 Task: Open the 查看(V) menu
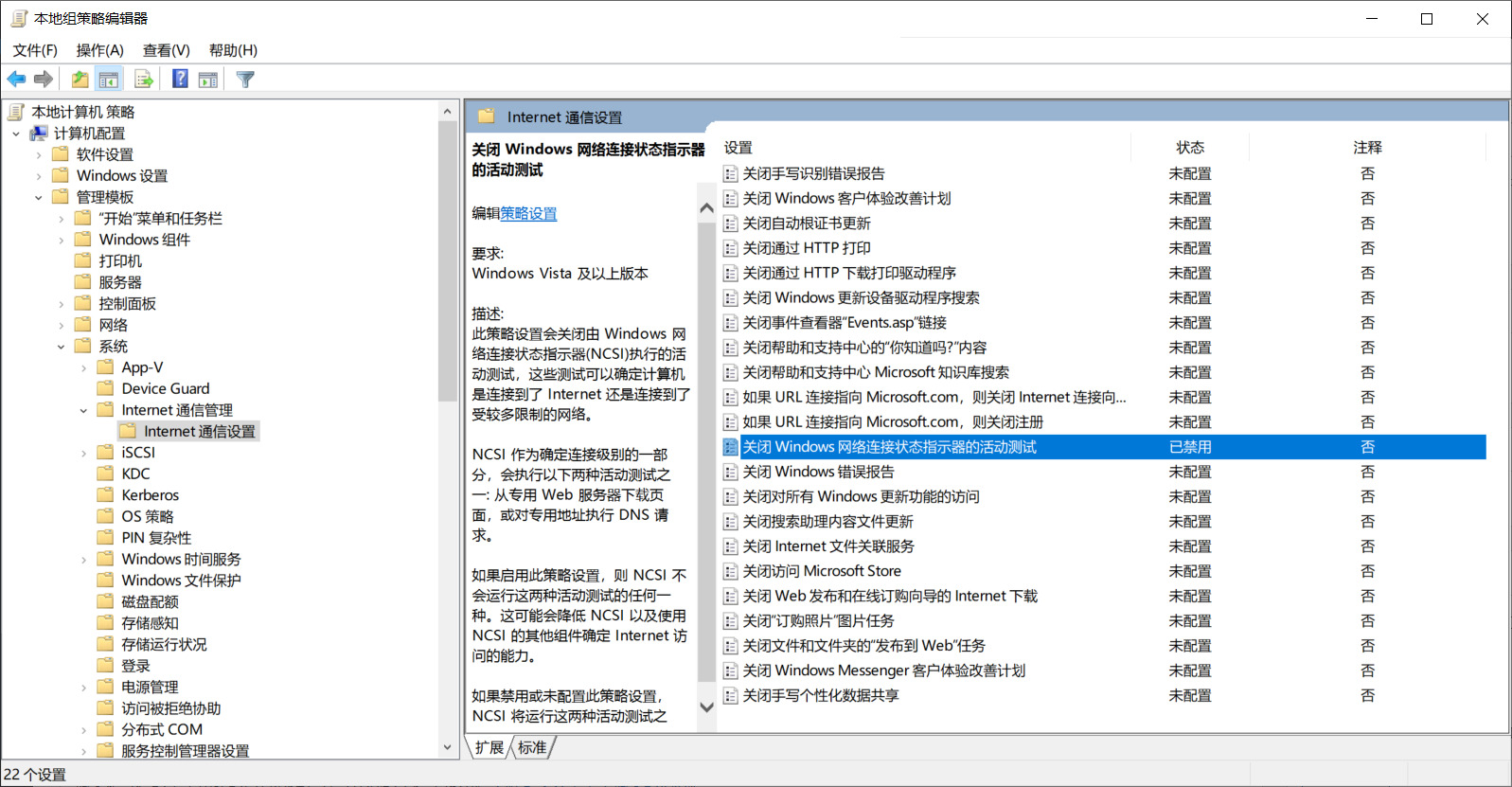167,50
